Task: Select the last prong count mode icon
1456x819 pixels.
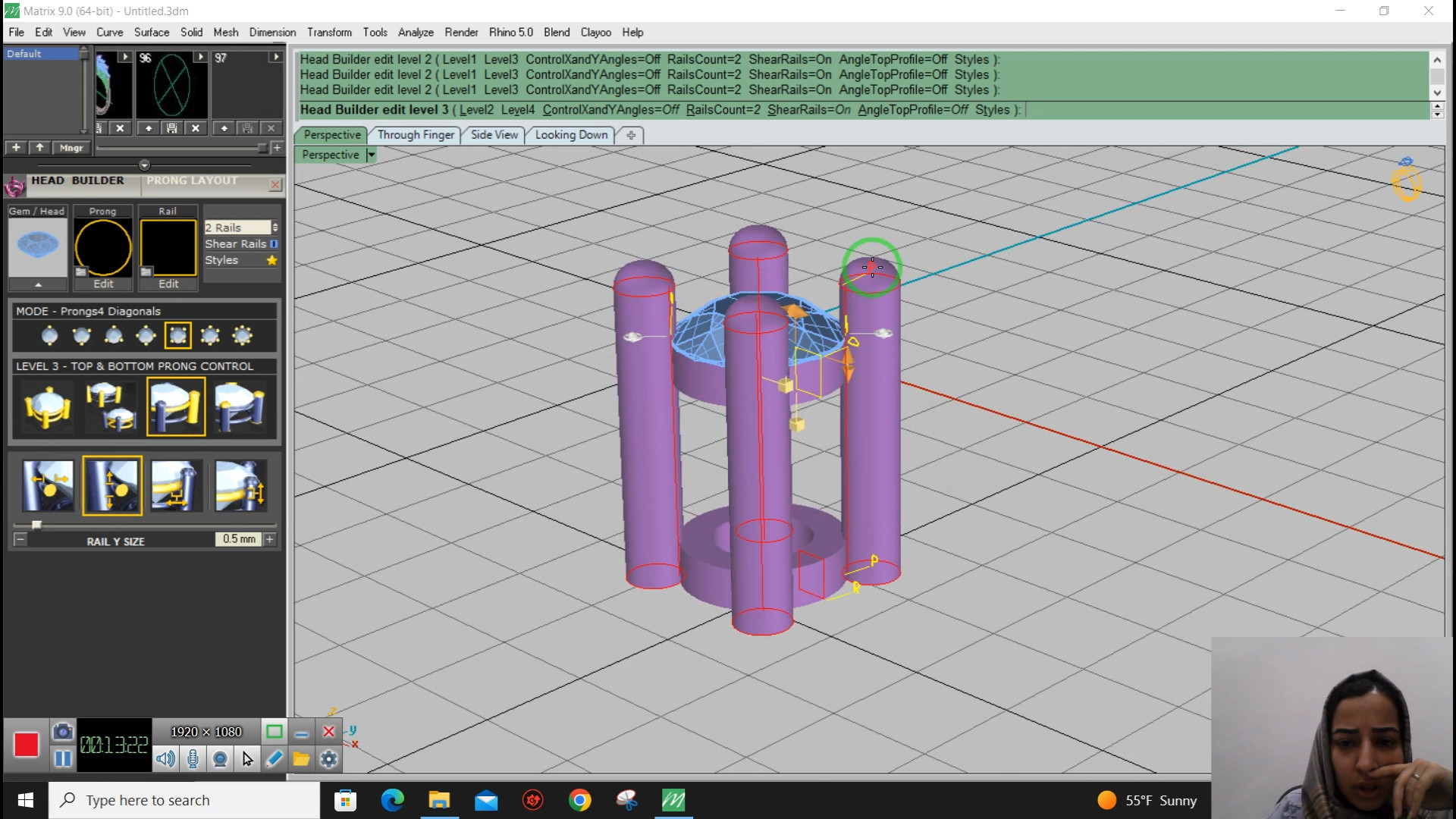Action: pos(242,336)
